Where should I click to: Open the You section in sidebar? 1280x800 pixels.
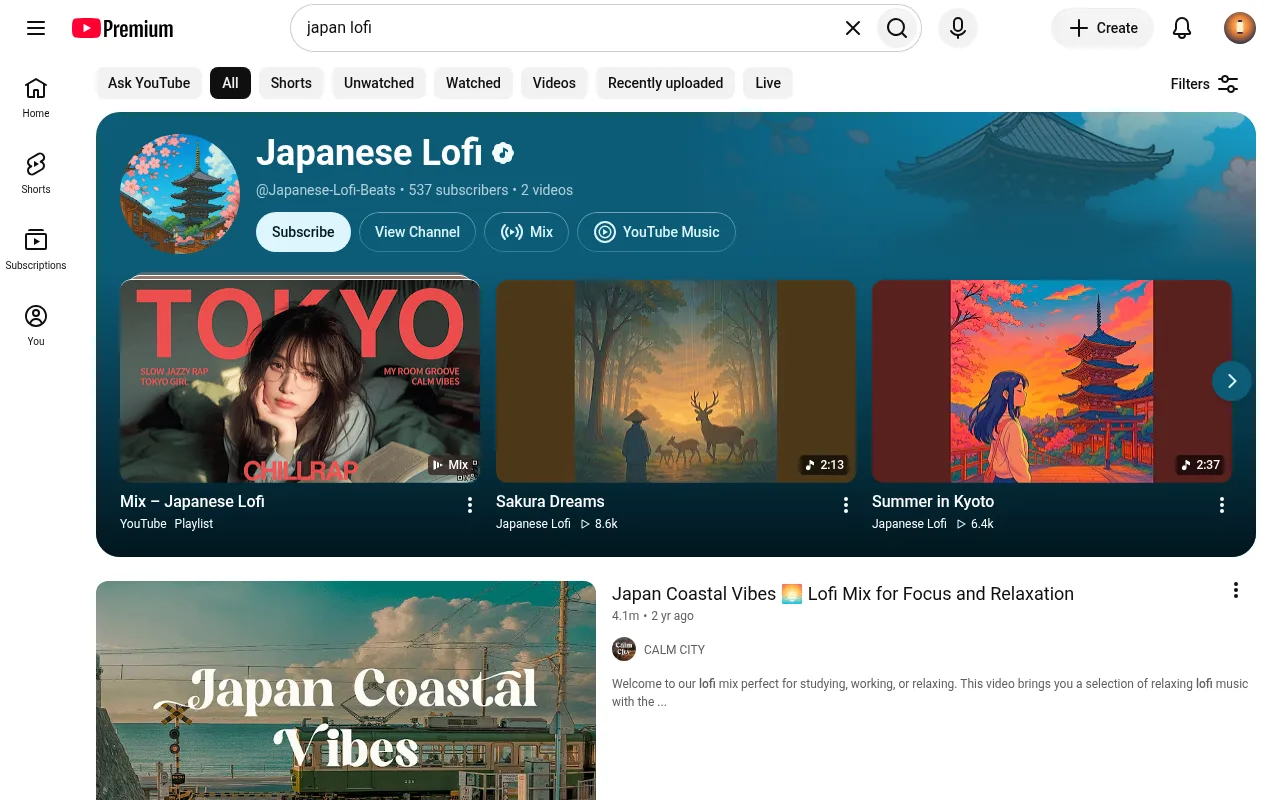pyautogui.click(x=36, y=326)
